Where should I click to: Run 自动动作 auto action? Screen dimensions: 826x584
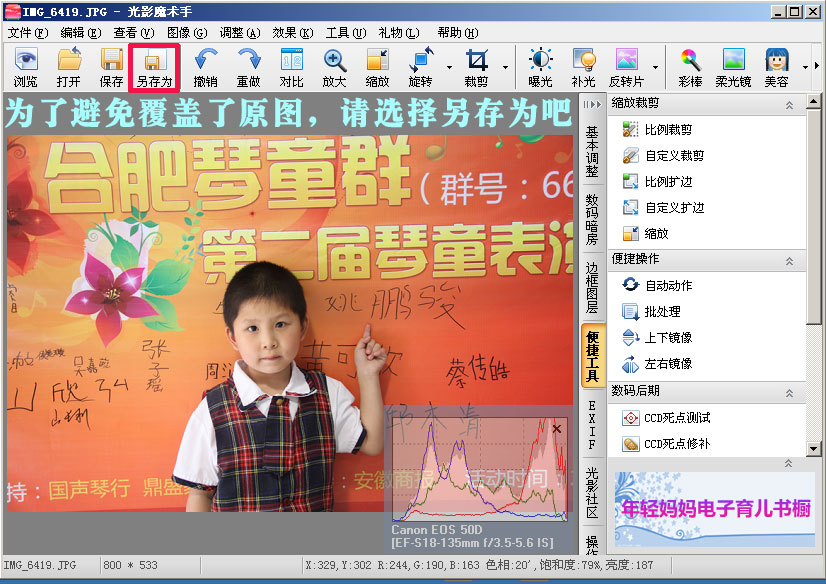tap(657, 285)
